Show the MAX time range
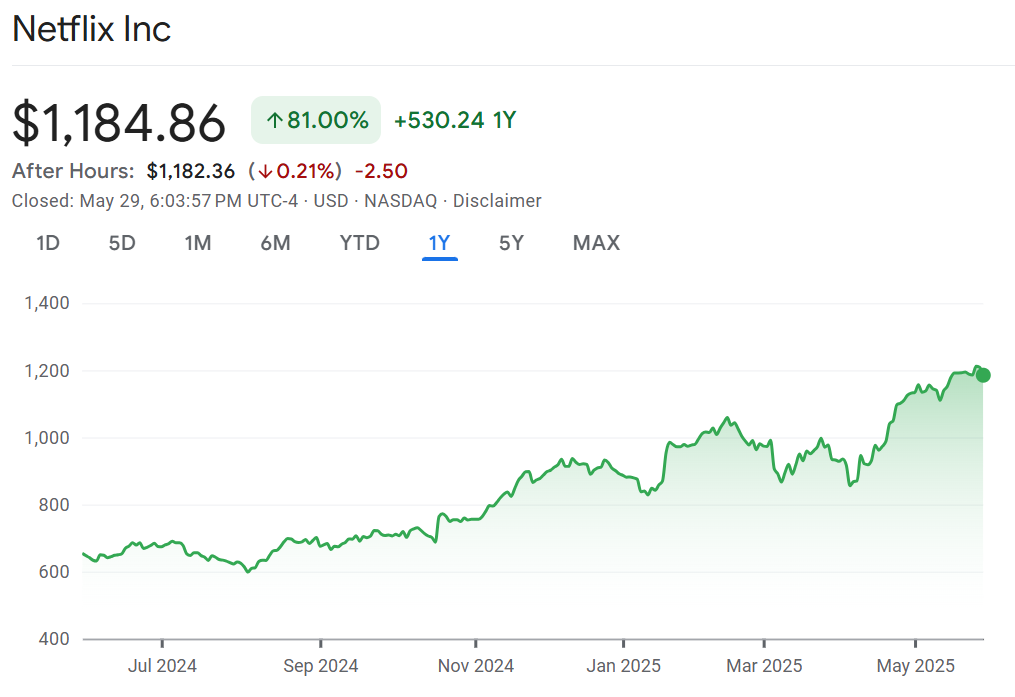 [596, 243]
